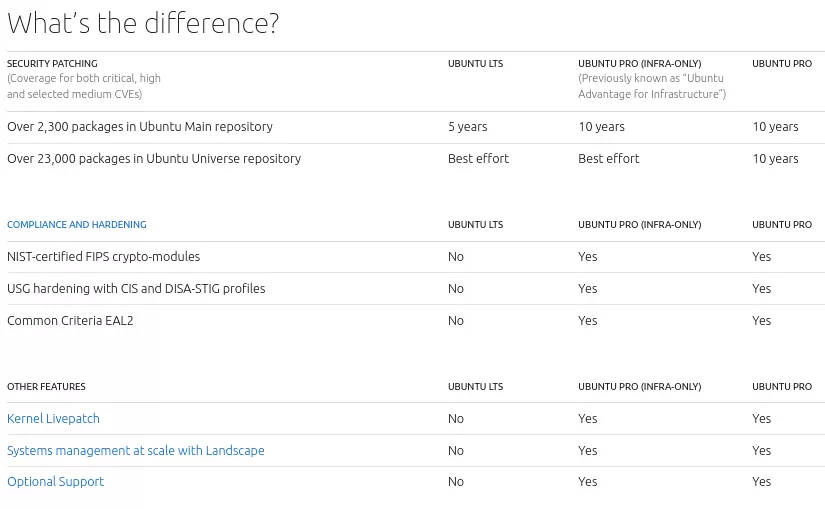Click the Ubuntu Universe repository row label
Image resolution: width=825 pixels, height=509 pixels.
pos(154,158)
